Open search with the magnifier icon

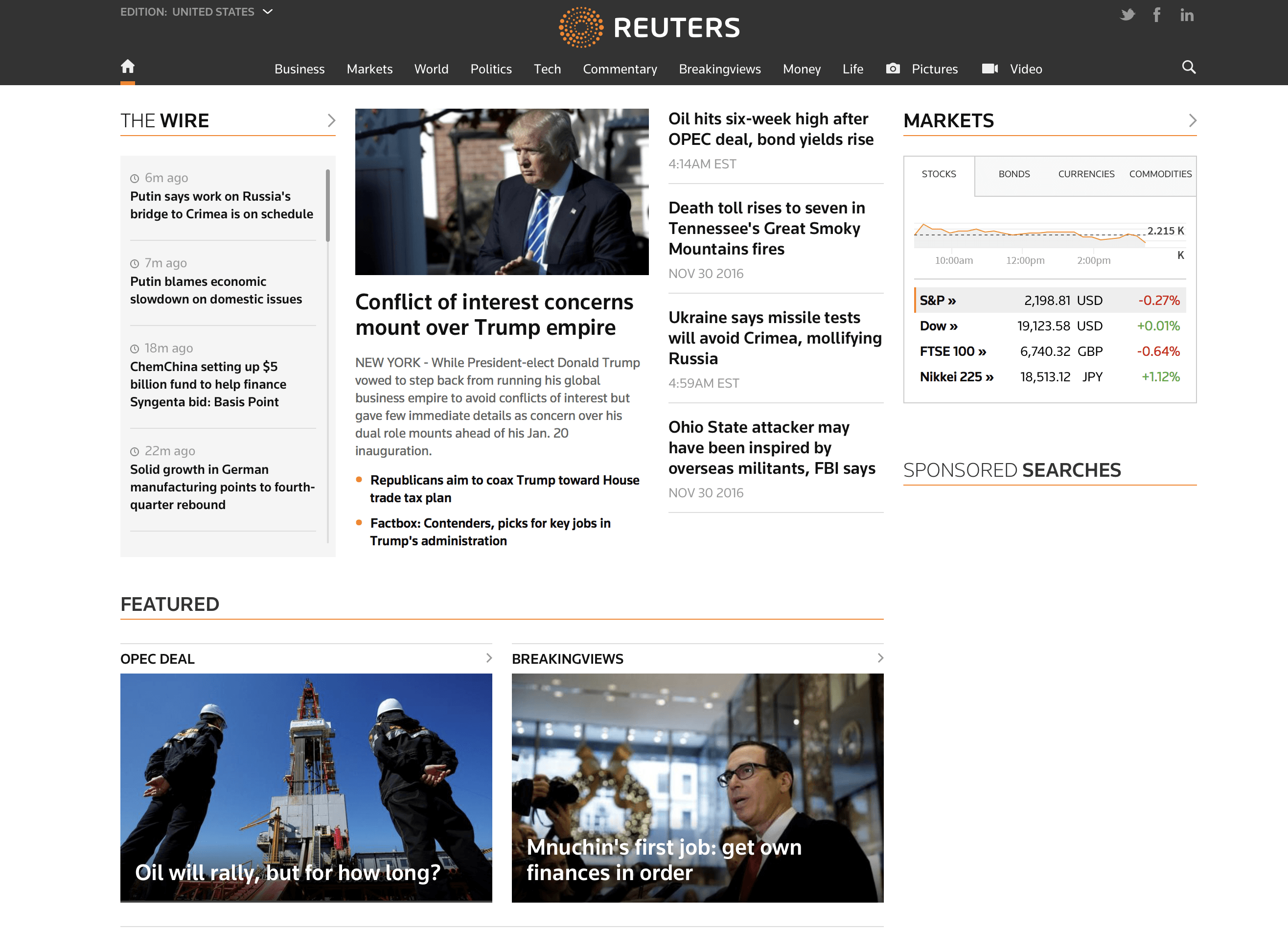click(1189, 67)
